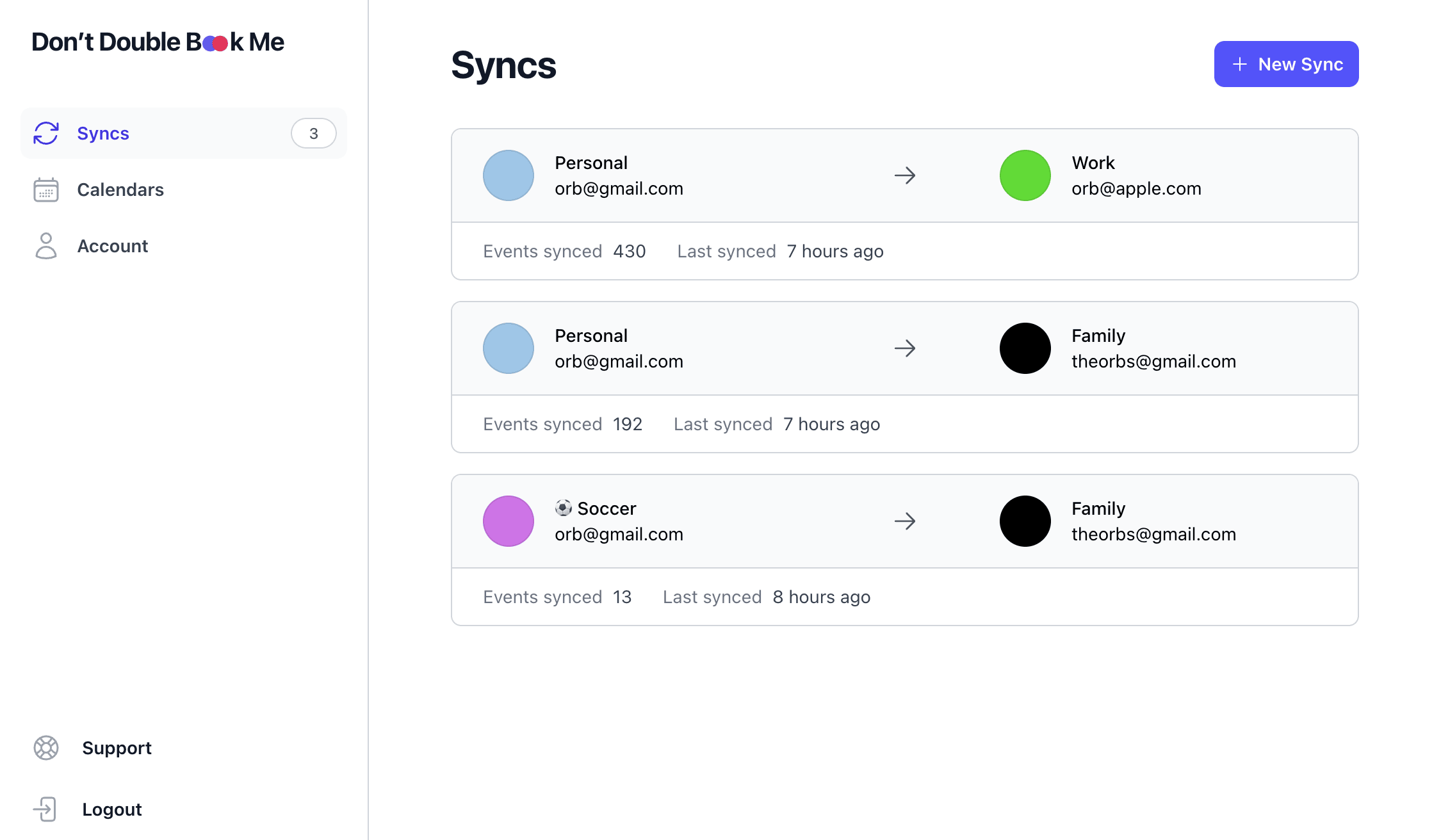Click the green Work calendar color circle
The height and width of the screenshot is (840, 1441).
pyautogui.click(x=1025, y=175)
